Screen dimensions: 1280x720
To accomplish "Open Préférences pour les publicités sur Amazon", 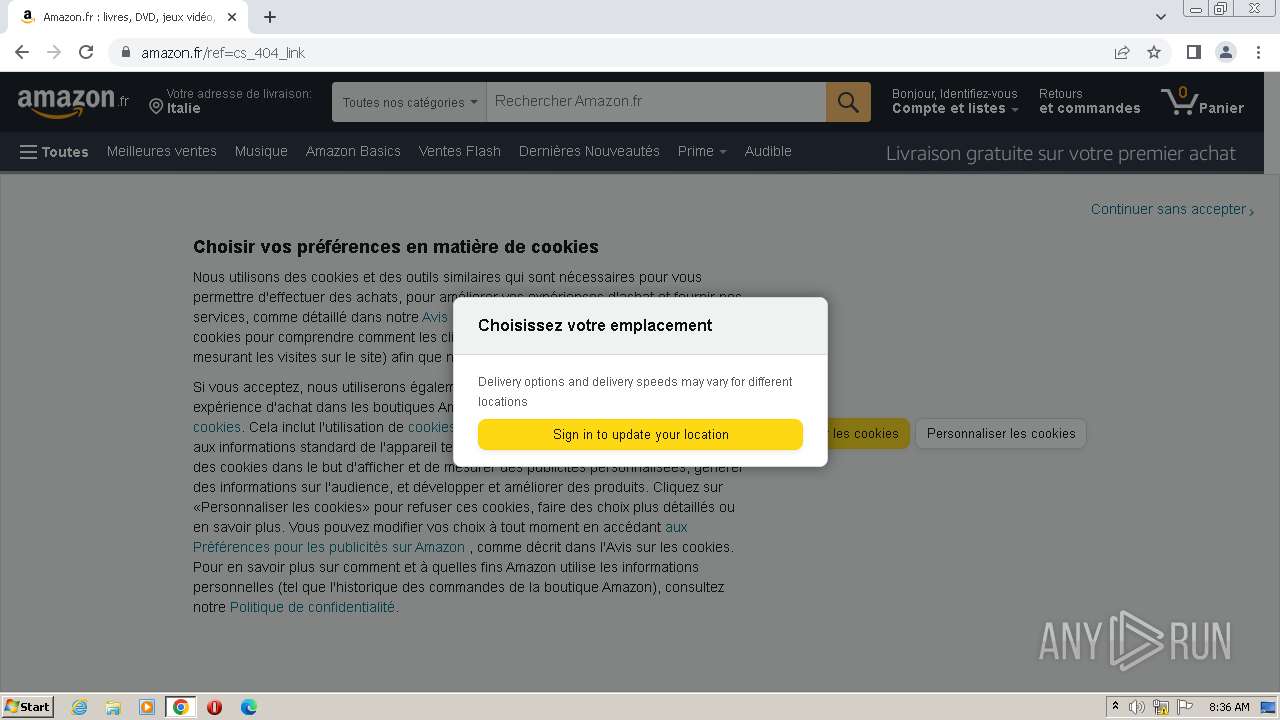I will [329, 547].
